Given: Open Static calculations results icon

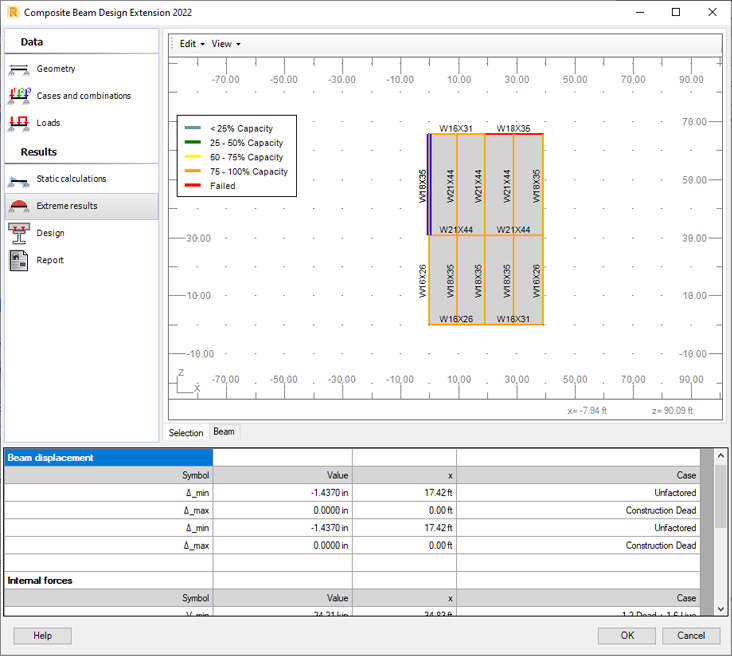Looking at the screenshot, I should coord(19,179).
